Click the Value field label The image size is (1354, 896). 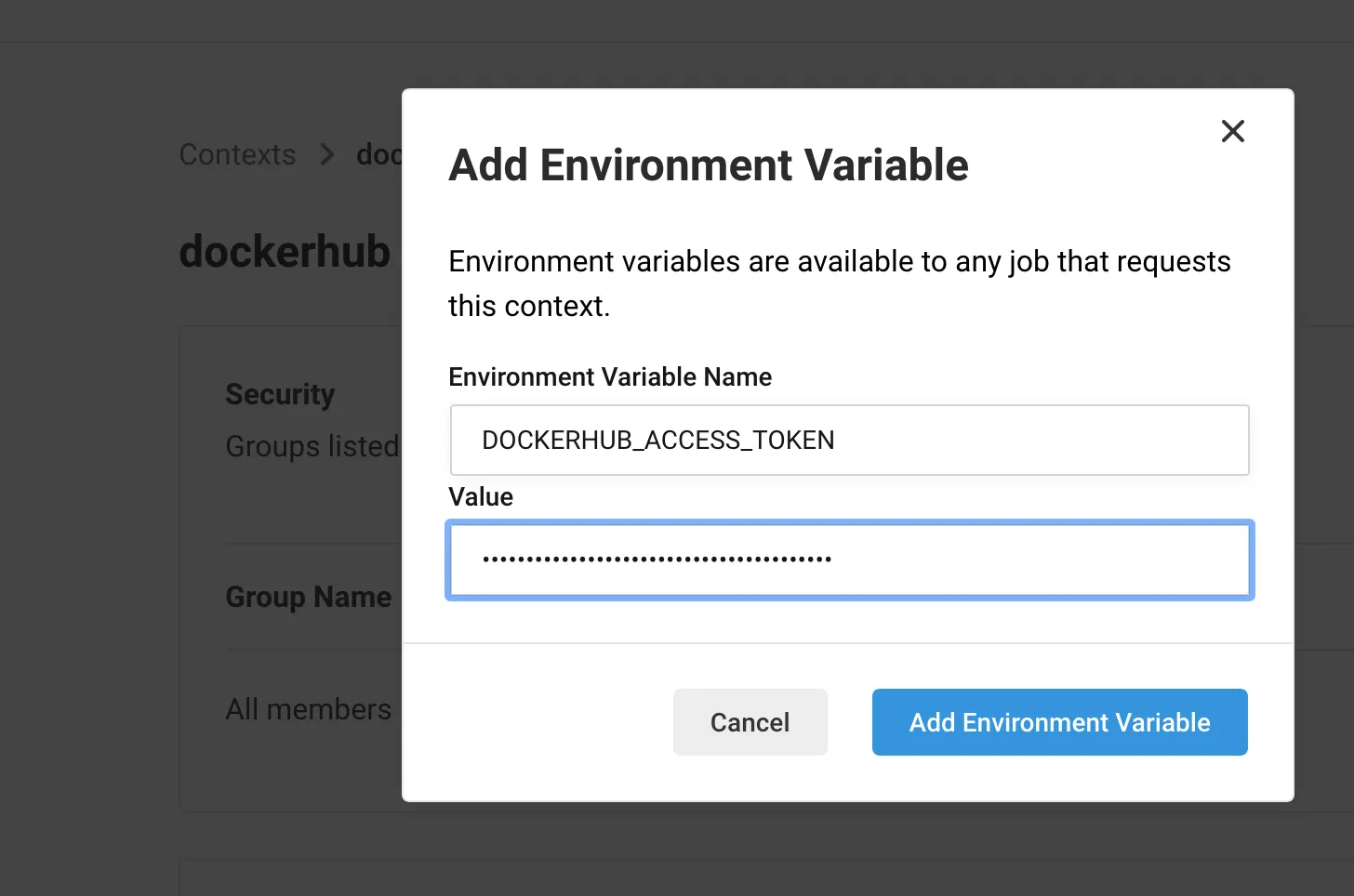click(481, 496)
